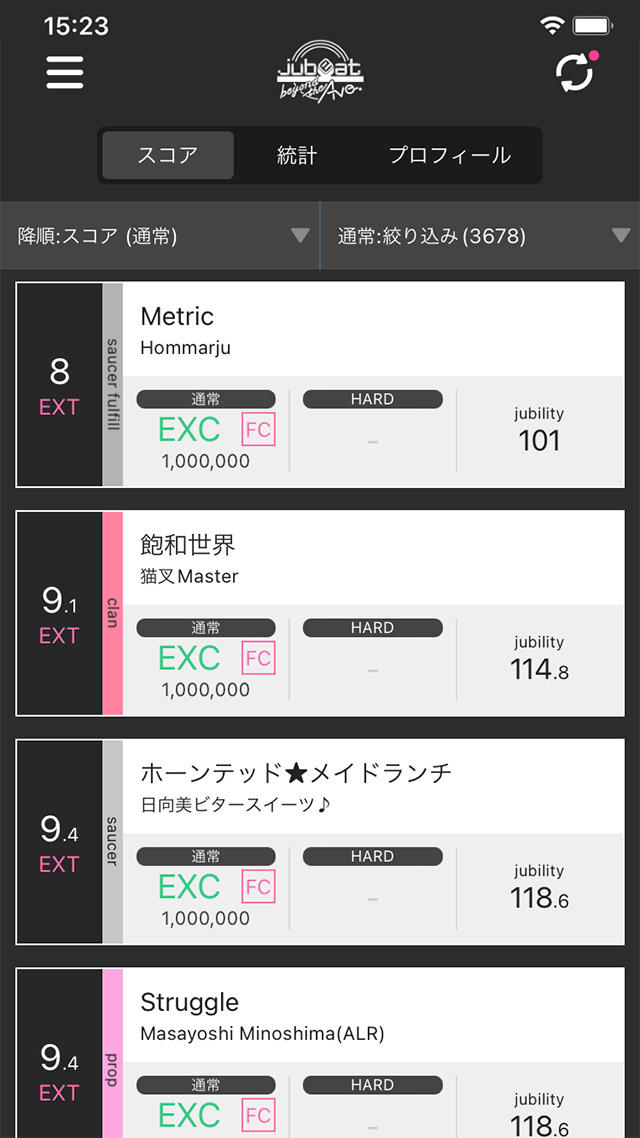Expand the sort order chevron arrow
The width and height of the screenshot is (640, 1138).
pyautogui.click(x=300, y=236)
